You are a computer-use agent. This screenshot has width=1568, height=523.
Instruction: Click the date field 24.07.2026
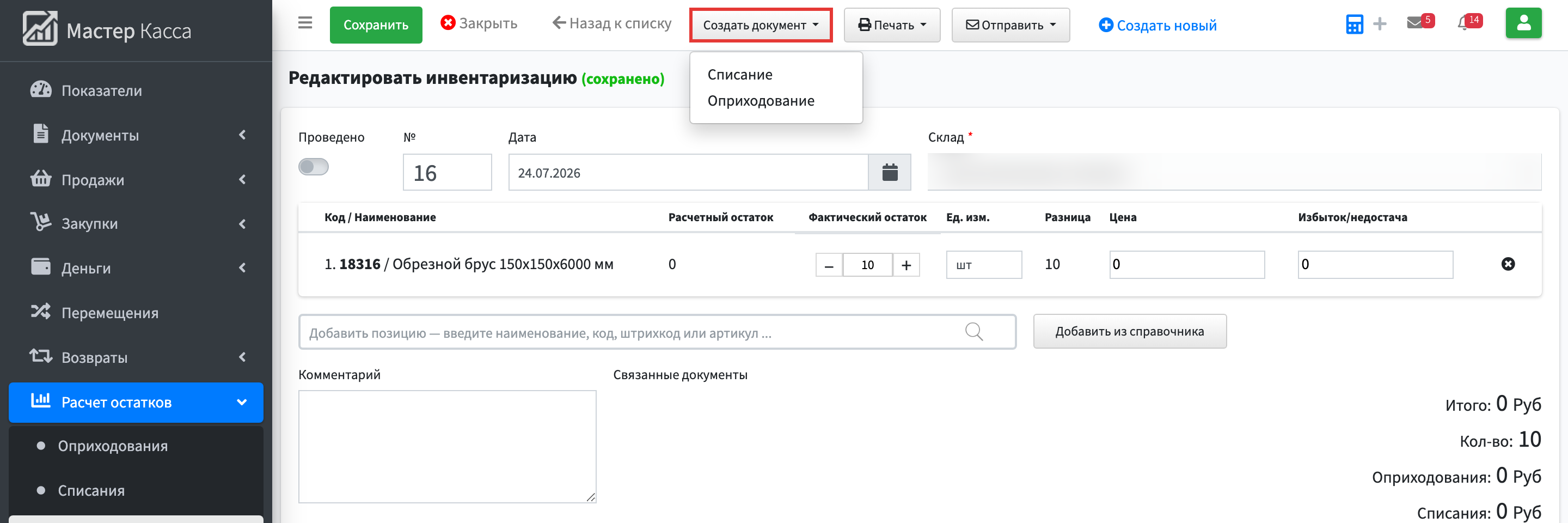tap(688, 172)
